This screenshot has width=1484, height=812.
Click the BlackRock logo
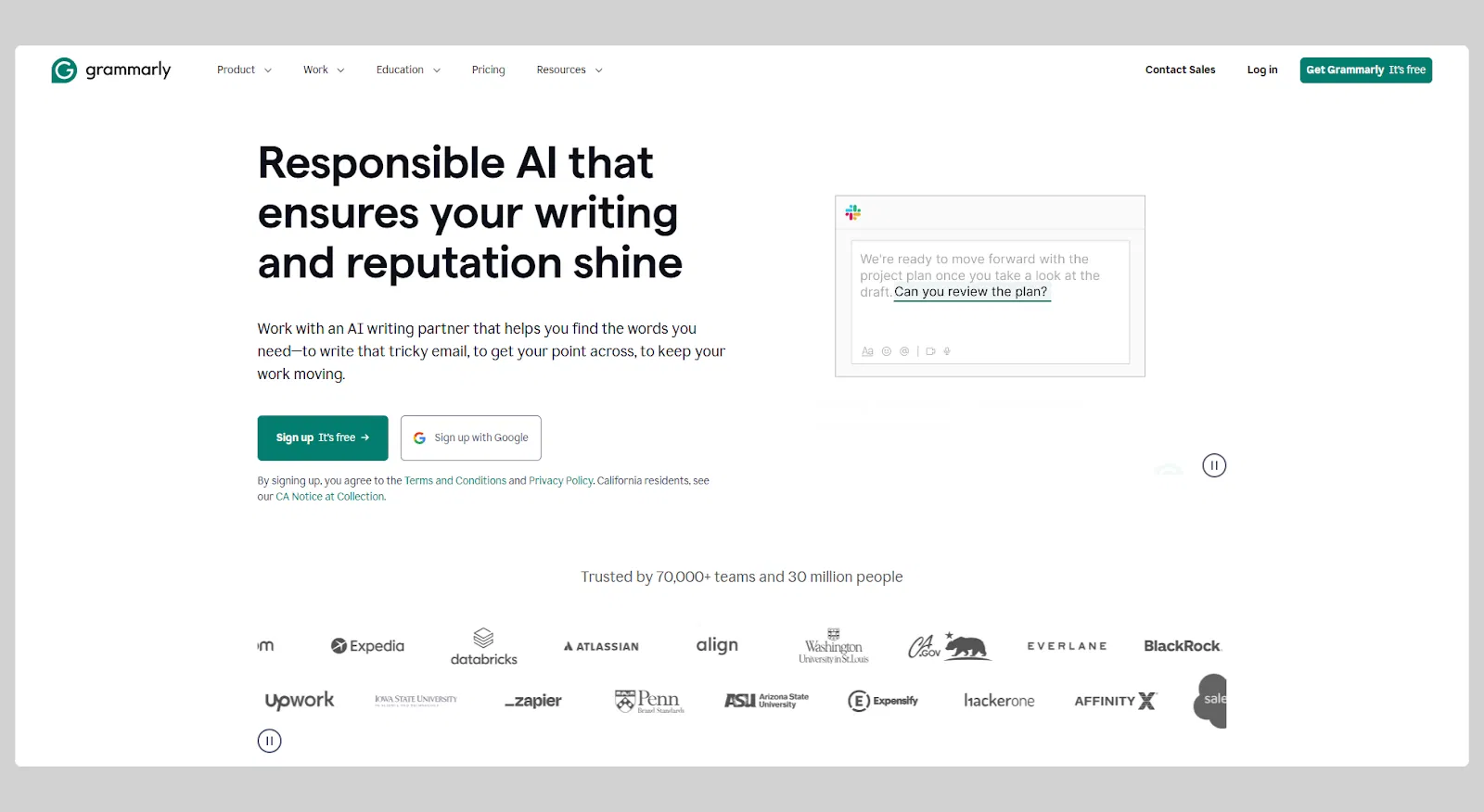(1183, 646)
